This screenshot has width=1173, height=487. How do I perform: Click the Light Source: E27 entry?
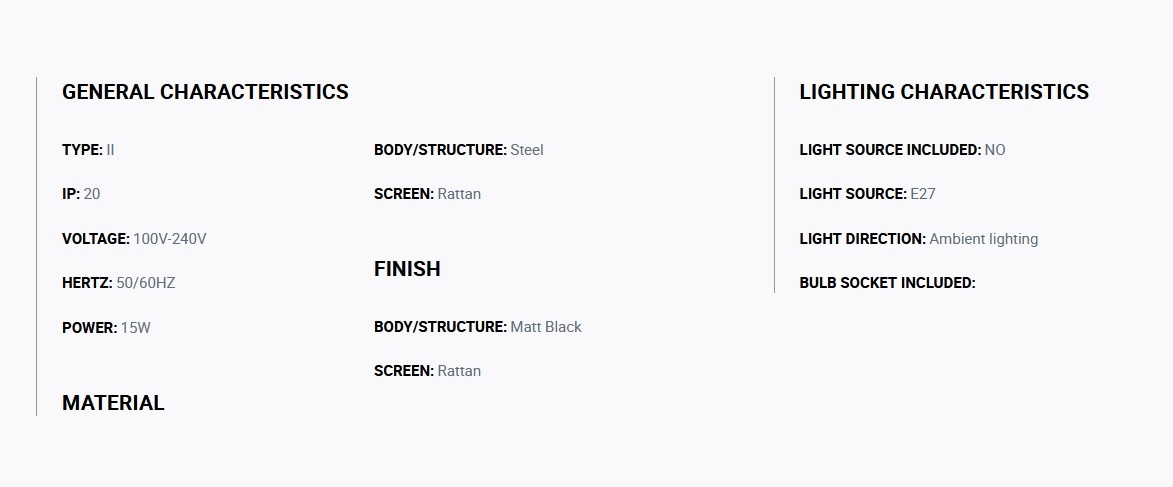[x=867, y=194]
